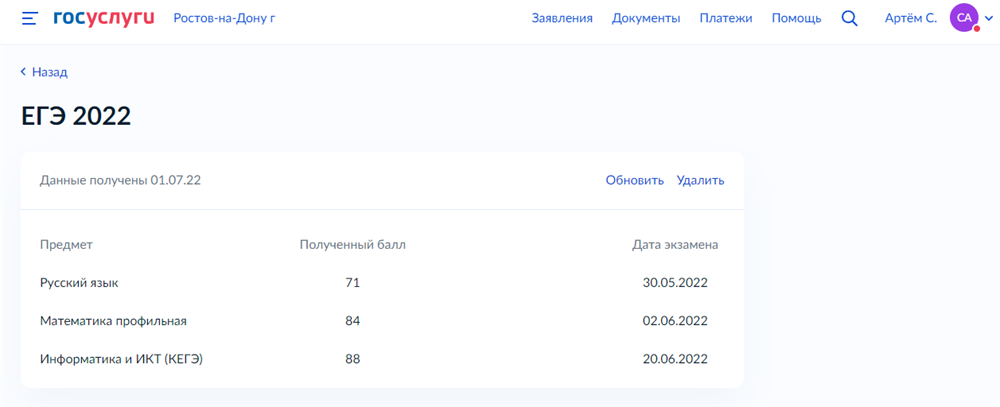
Task: Click the Предмет column header
Action: click(x=66, y=244)
